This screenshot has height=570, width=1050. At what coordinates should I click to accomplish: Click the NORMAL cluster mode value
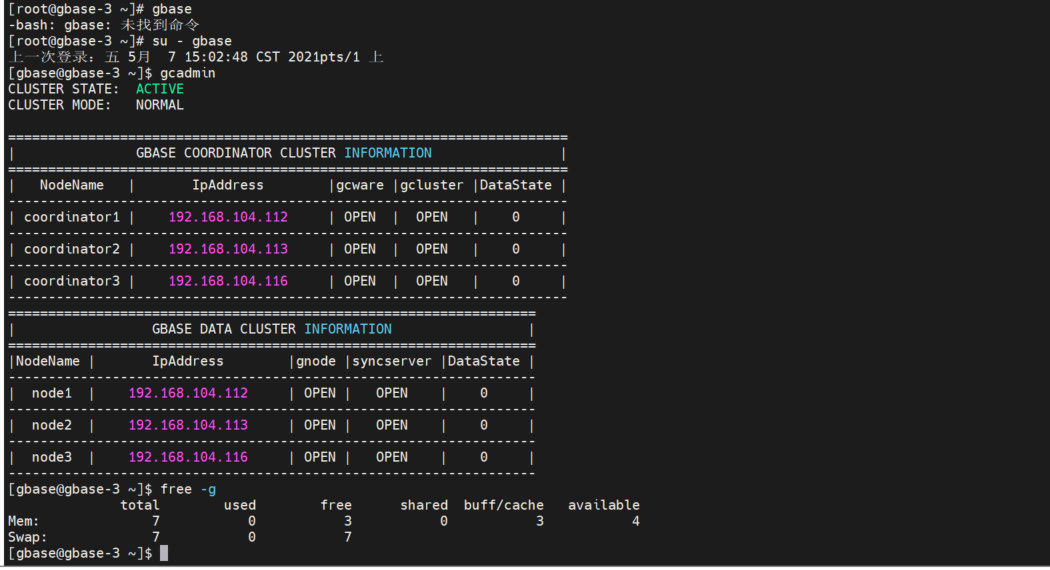click(159, 105)
